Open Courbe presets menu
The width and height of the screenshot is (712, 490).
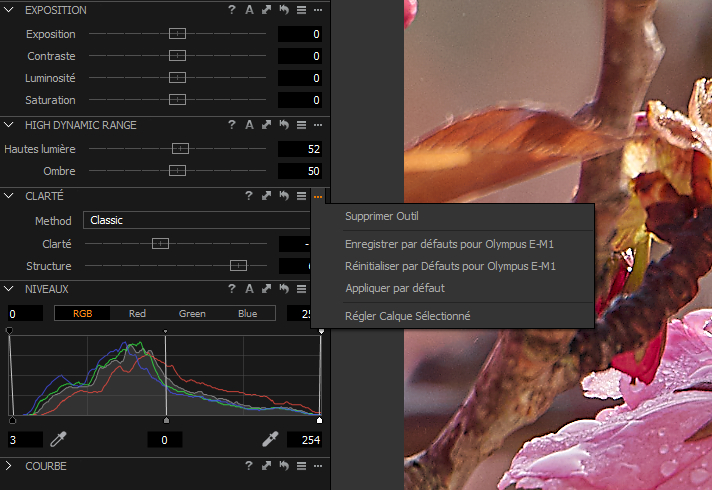tap(302, 465)
